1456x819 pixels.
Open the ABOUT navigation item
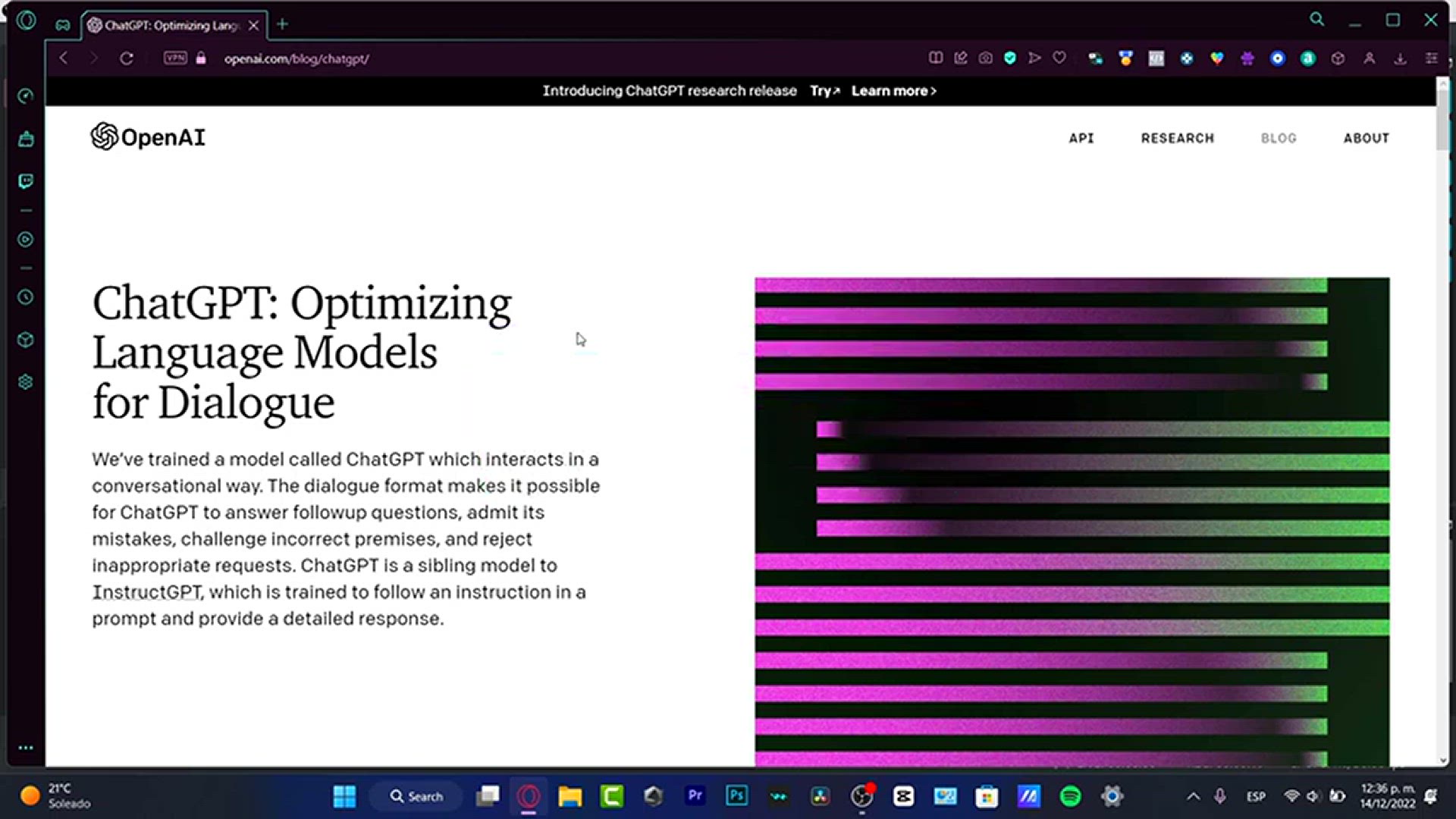point(1366,138)
